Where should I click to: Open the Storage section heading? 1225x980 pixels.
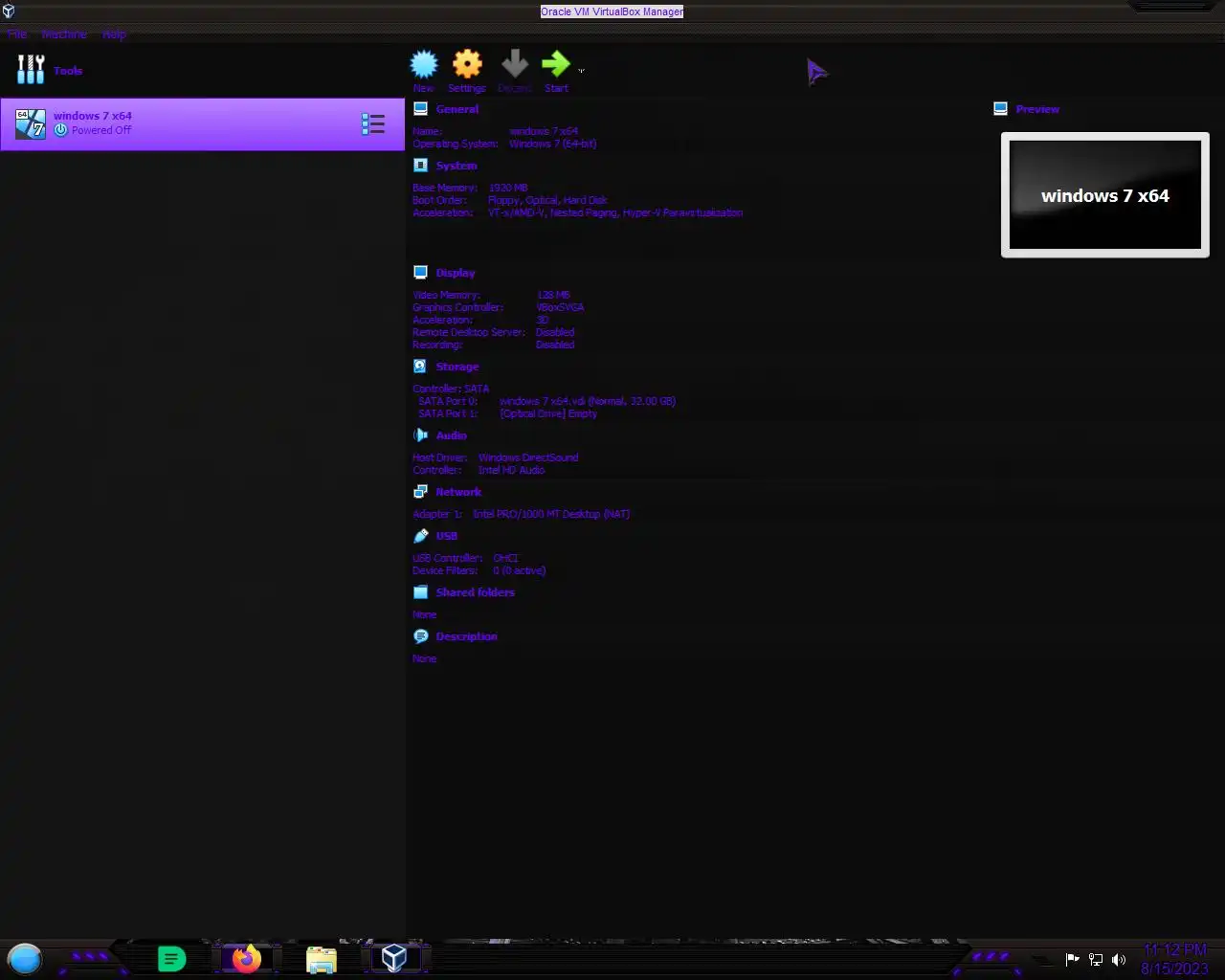457,367
